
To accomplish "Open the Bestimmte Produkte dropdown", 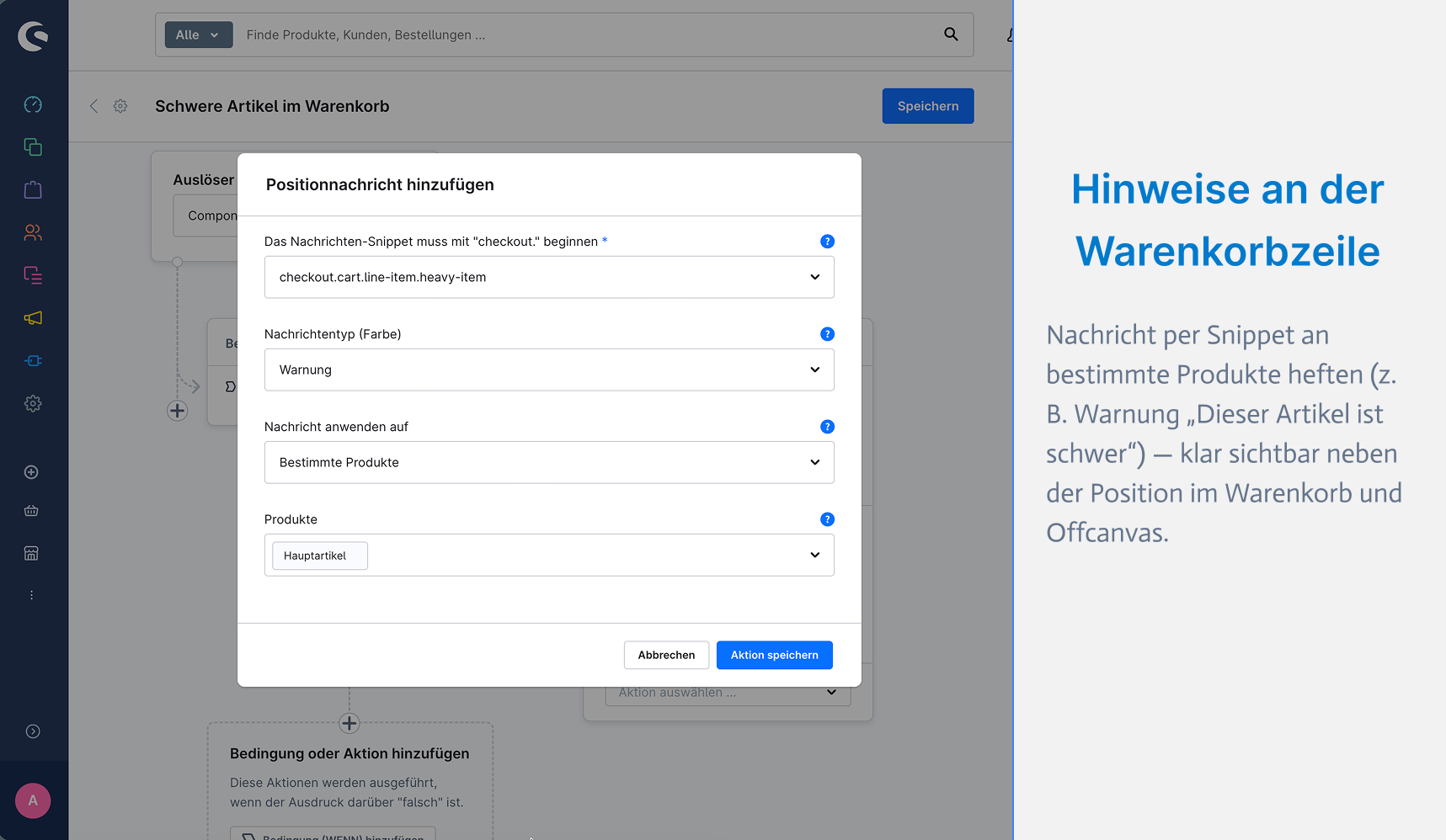I will pyautogui.click(x=549, y=462).
